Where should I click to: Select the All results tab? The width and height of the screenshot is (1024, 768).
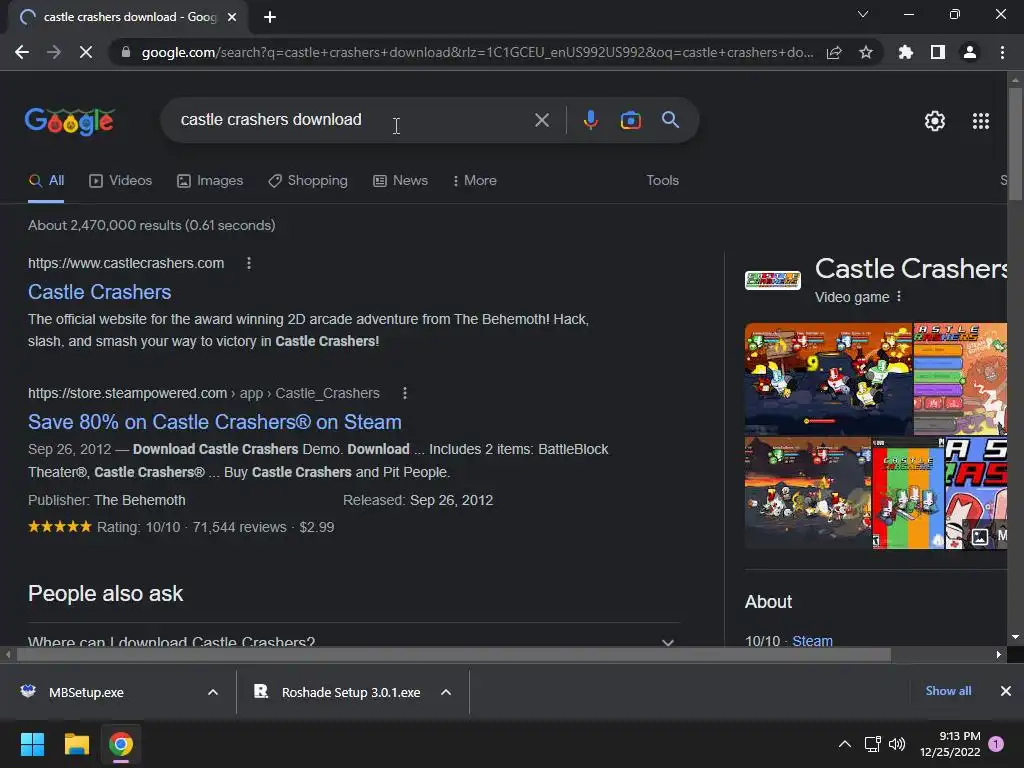46,181
